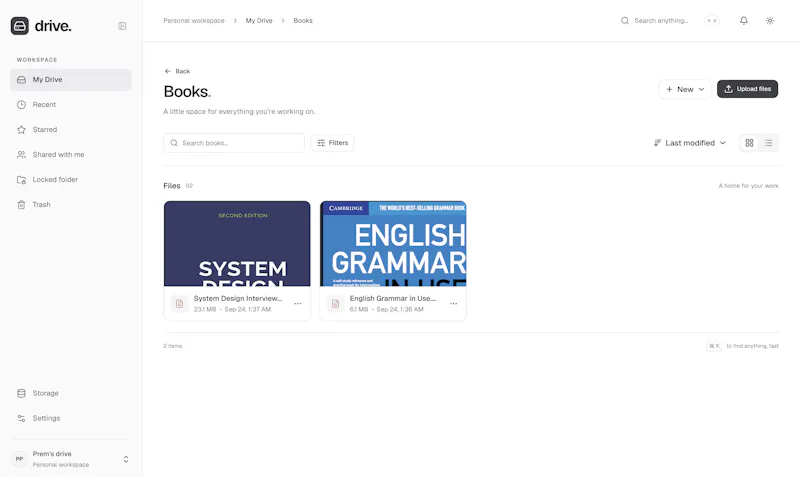Open more options for System Design Interview
Screen dimensions: 800x477
coord(297,304)
